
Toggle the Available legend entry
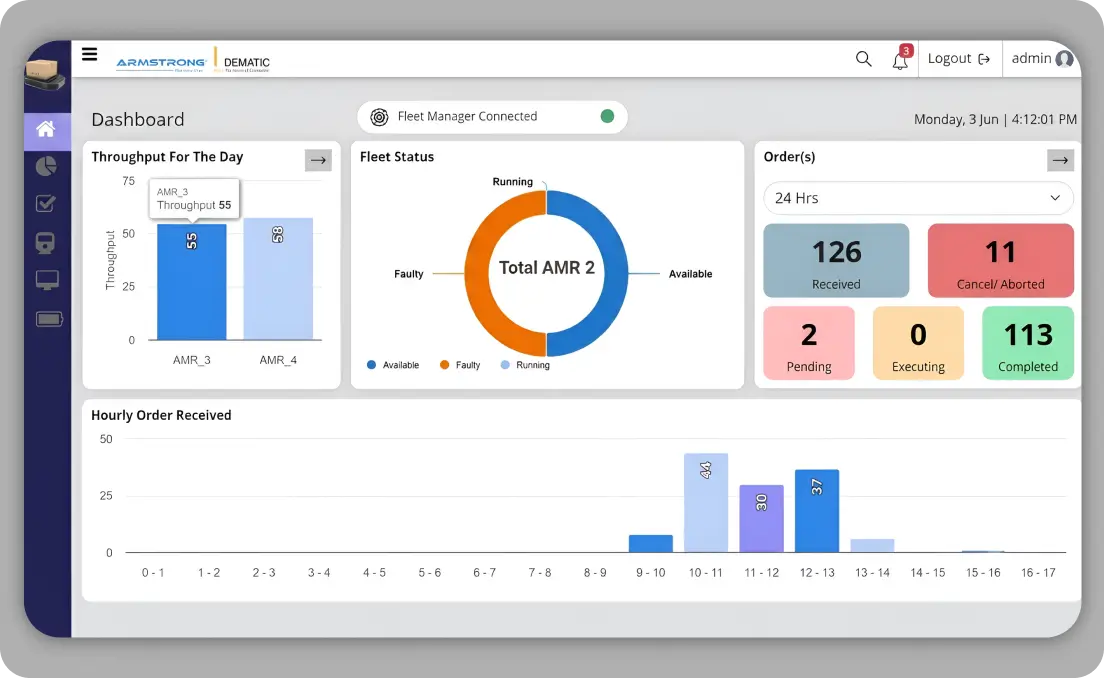click(393, 365)
